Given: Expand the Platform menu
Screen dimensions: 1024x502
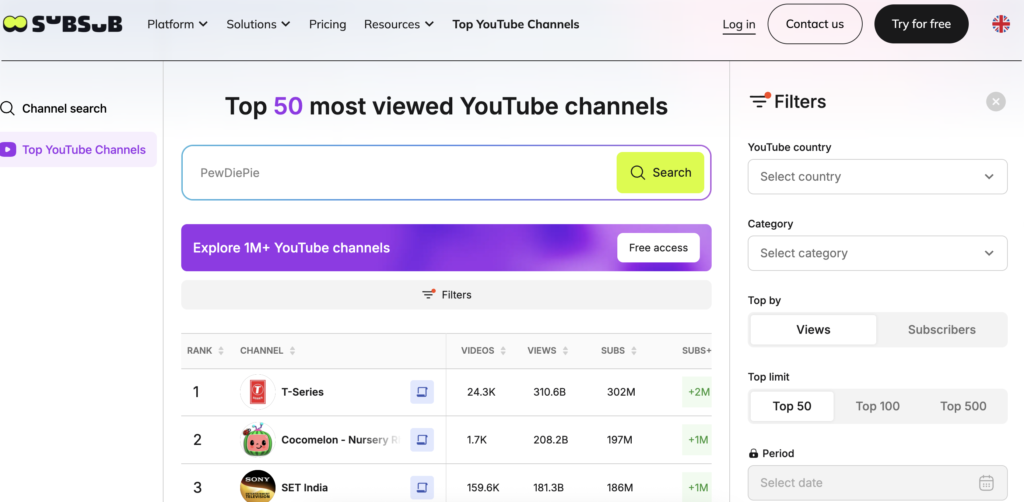Looking at the screenshot, I should click(x=177, y=24).
